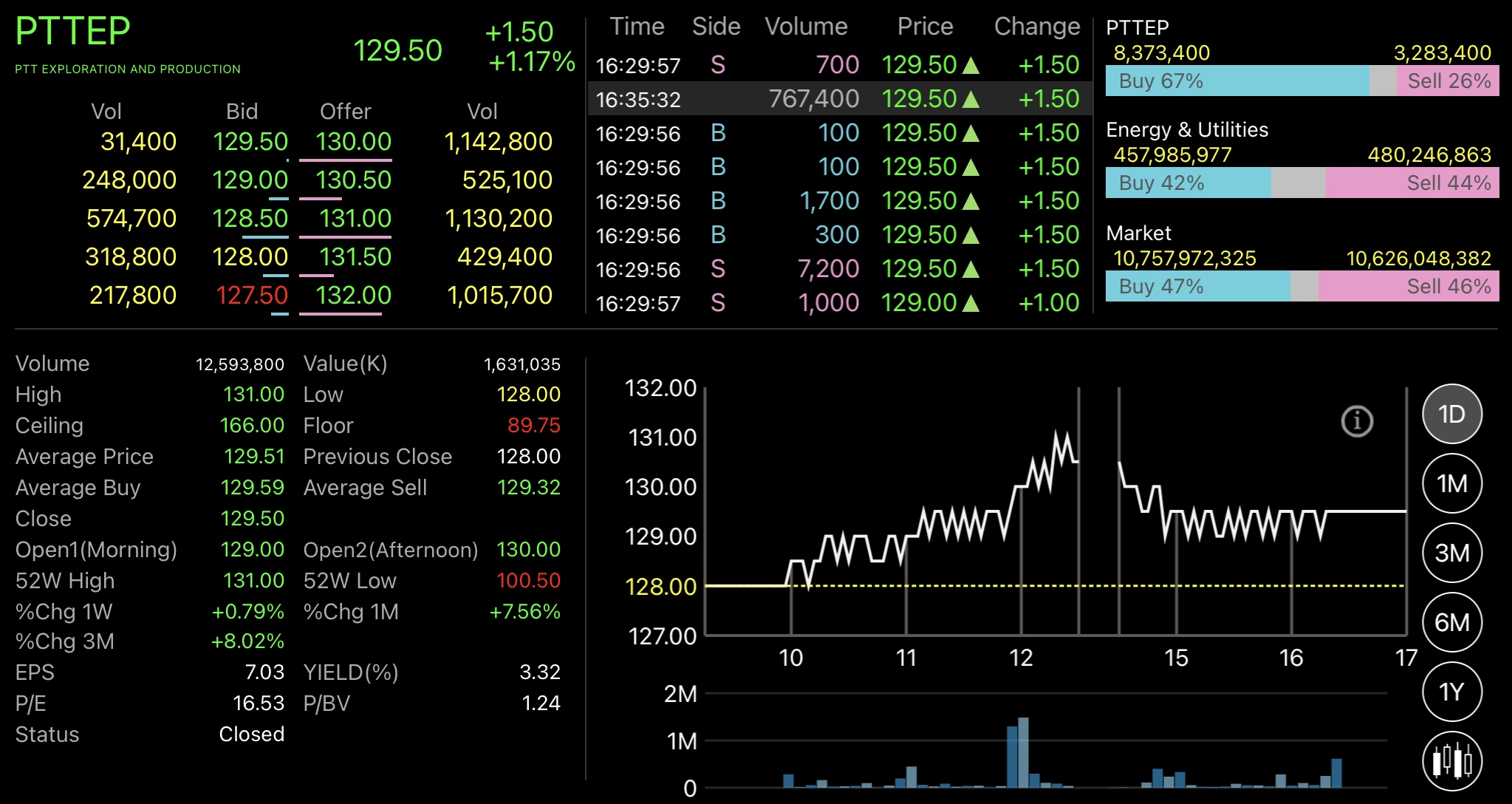Viewport: 1512px width, 804px height.
Task: Click the Market Sell 46% bar
Action: 1409,286
